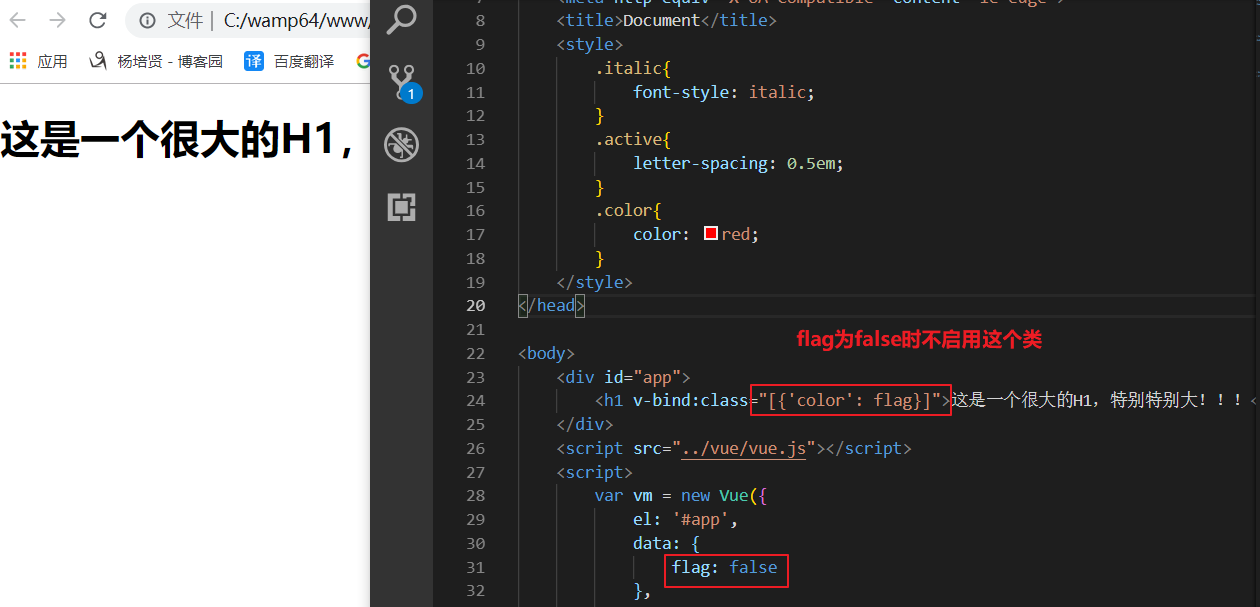Open the 百度翻译 bookmark
Viewport: 1260px width, 607px height.
pos(289,61)
